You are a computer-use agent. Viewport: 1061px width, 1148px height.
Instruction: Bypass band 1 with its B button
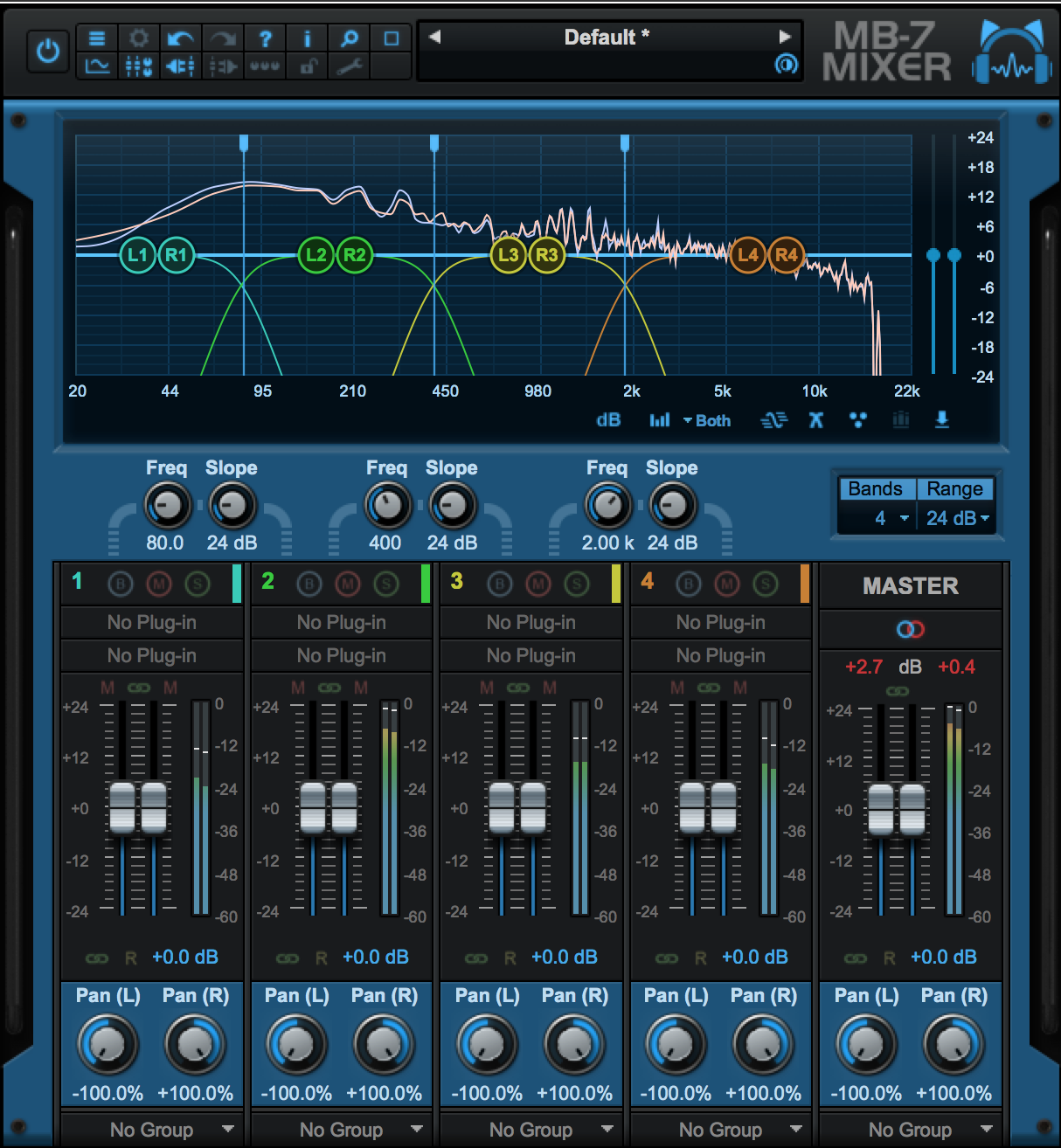120,584
